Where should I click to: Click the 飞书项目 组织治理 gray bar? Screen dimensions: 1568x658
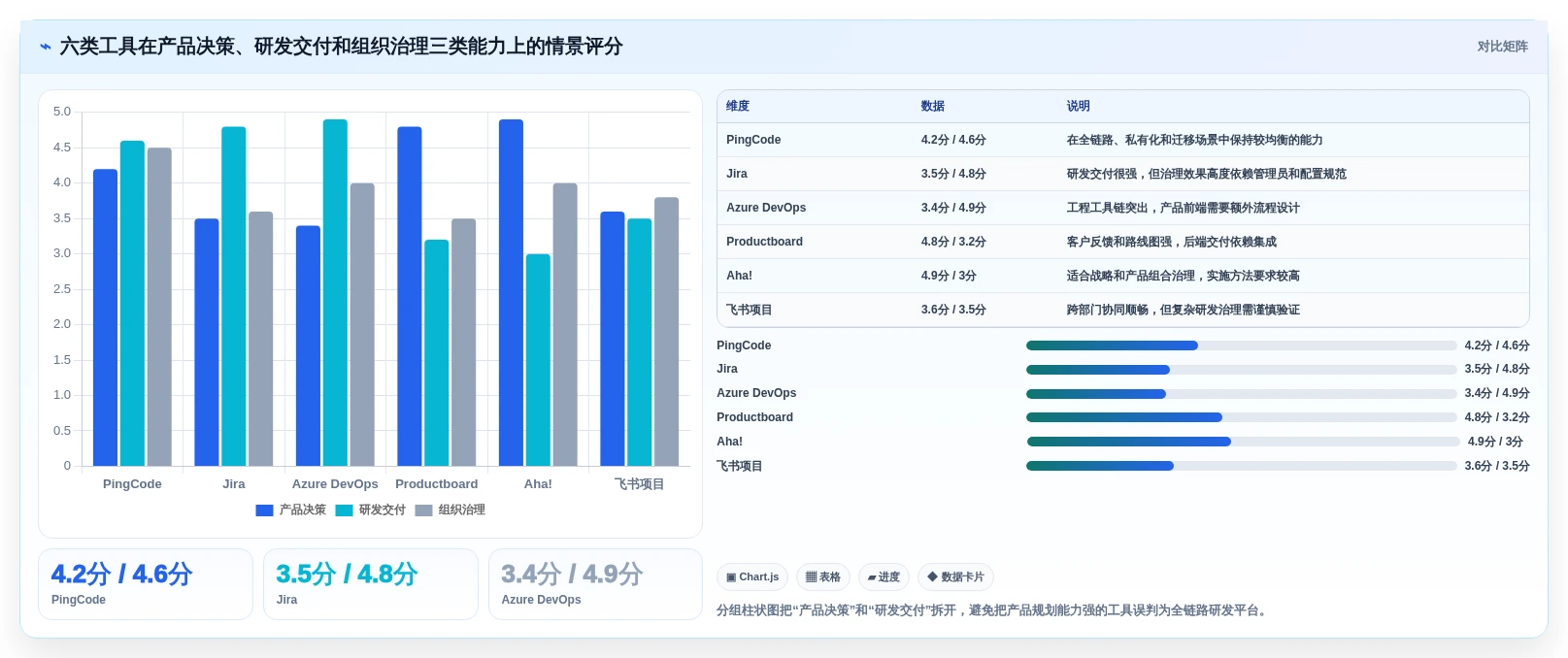[x=666, y=332]
